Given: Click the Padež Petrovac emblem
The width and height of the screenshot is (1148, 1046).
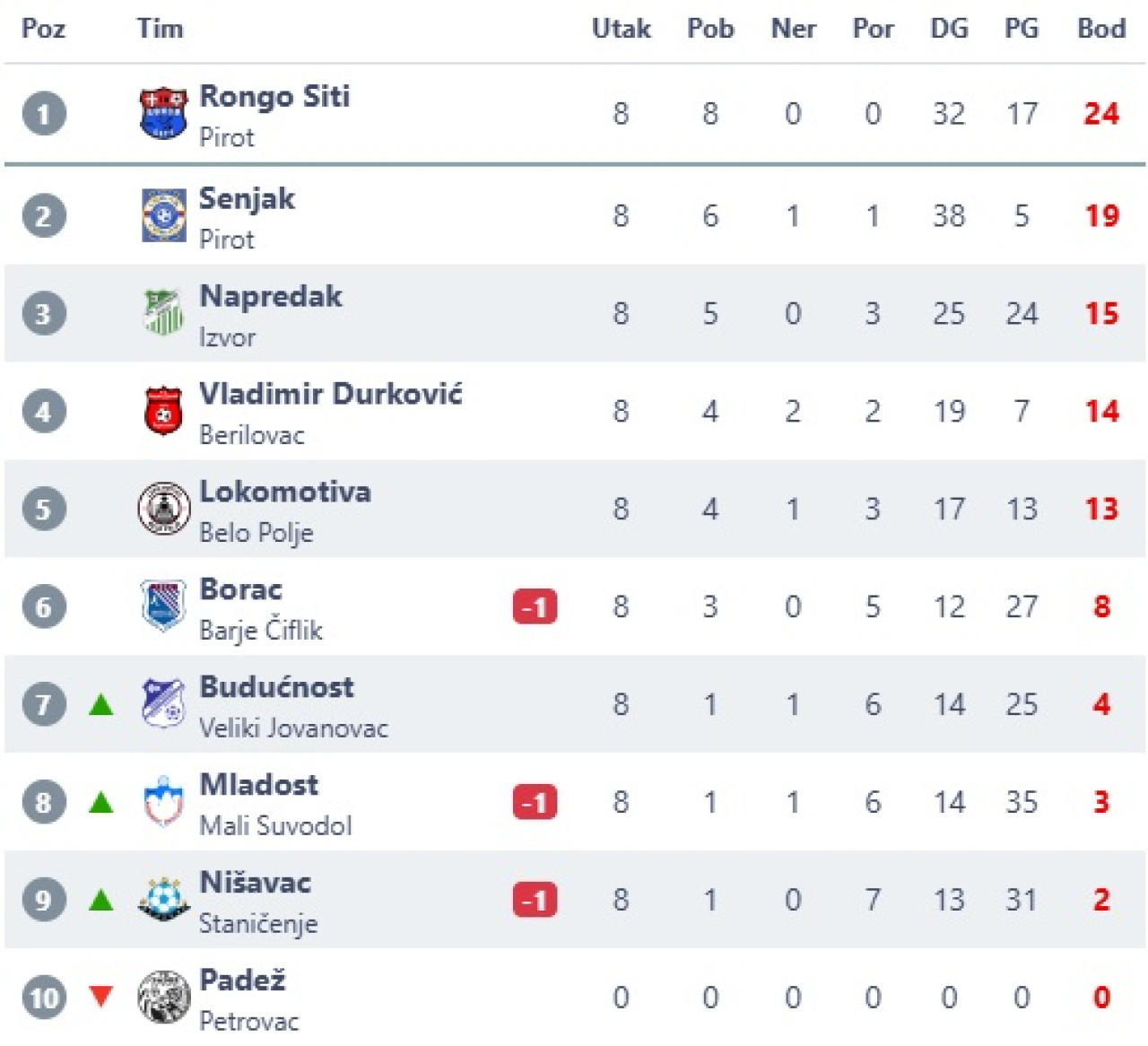Looking at the screenshot, I should pyautogui.click(x=163, y=997).
